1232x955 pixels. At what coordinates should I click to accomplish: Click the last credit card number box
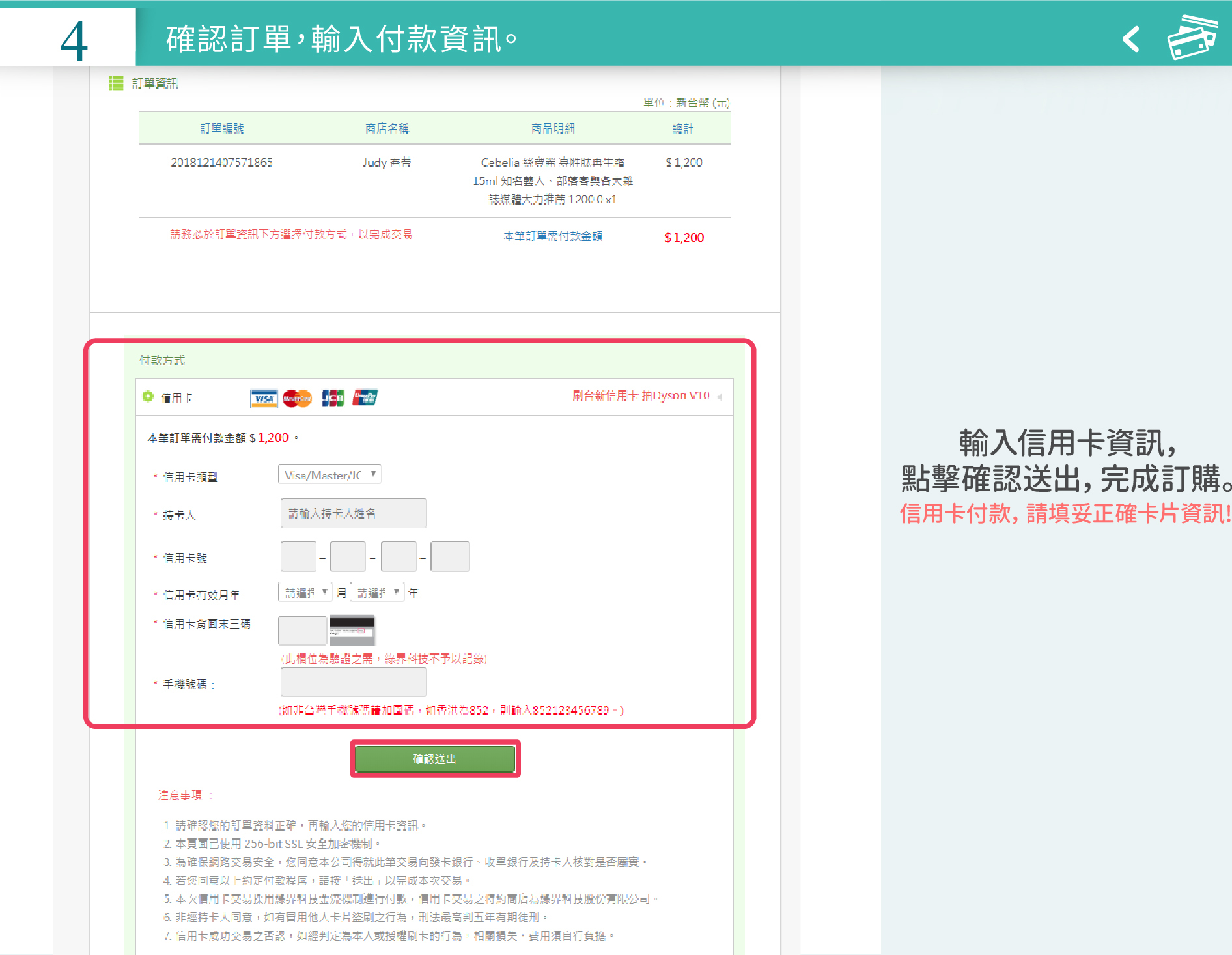450,557
